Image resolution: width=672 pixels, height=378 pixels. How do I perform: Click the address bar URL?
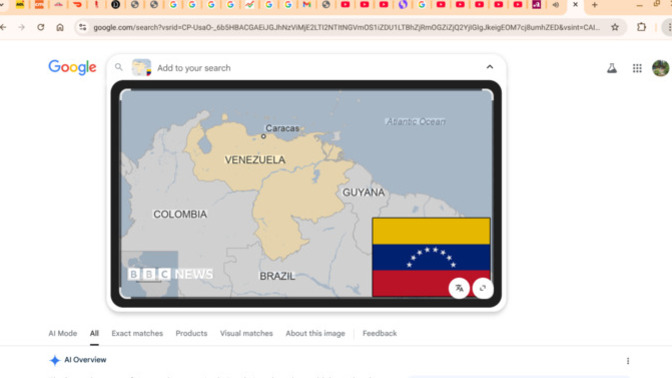346,27
